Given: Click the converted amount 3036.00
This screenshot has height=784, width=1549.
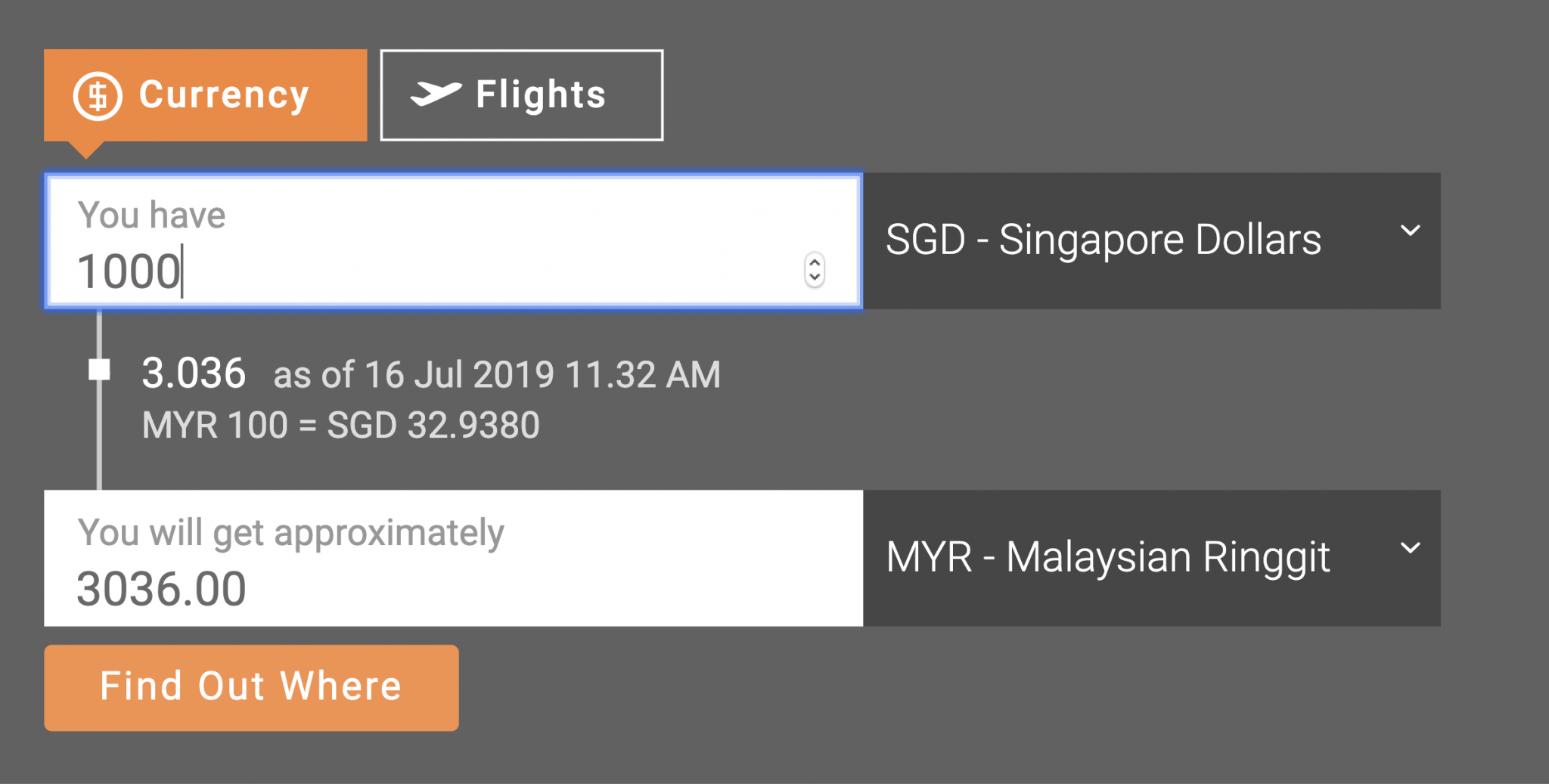Looking at the screenshot, I should [x=161, y=589].
